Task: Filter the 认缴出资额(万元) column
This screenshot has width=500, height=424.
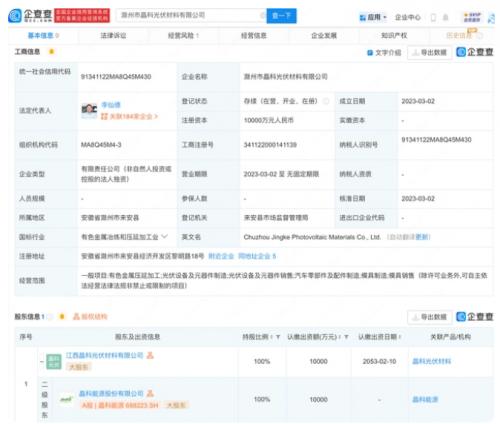Action: (x=346, y=337)
